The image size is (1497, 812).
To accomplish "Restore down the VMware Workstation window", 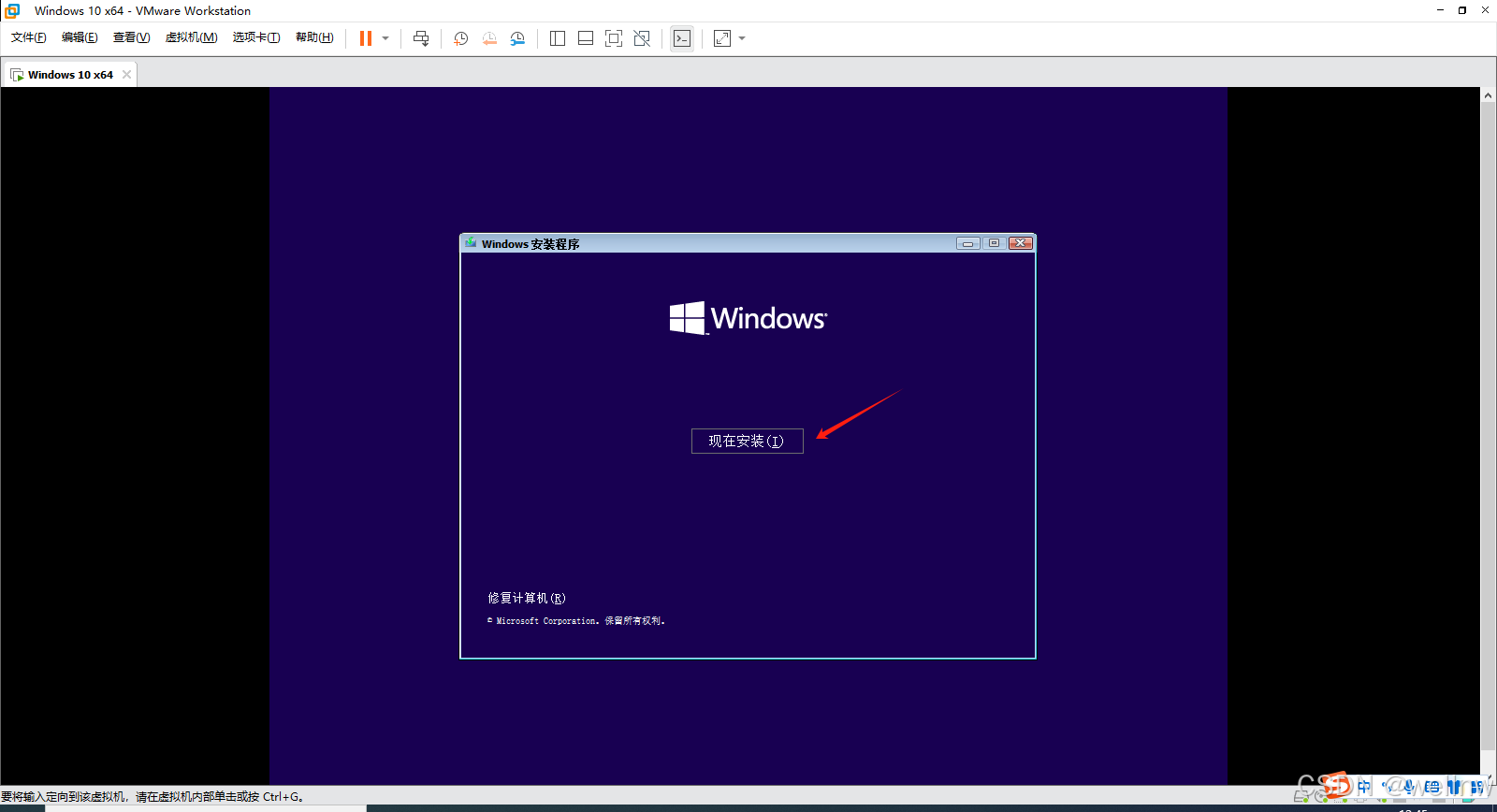I will click(1462, 10).
